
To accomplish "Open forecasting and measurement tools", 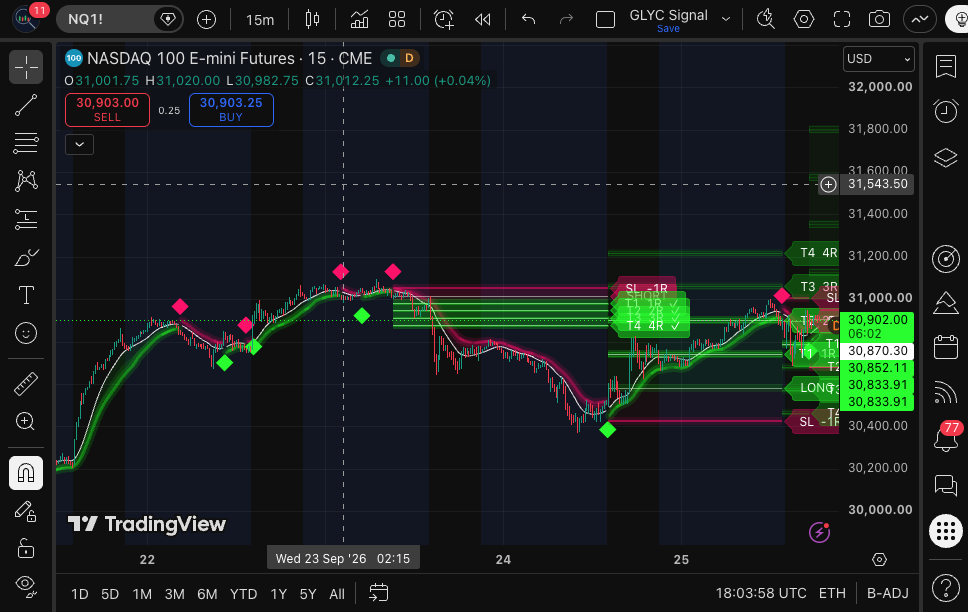I will [x=26, y=219].
